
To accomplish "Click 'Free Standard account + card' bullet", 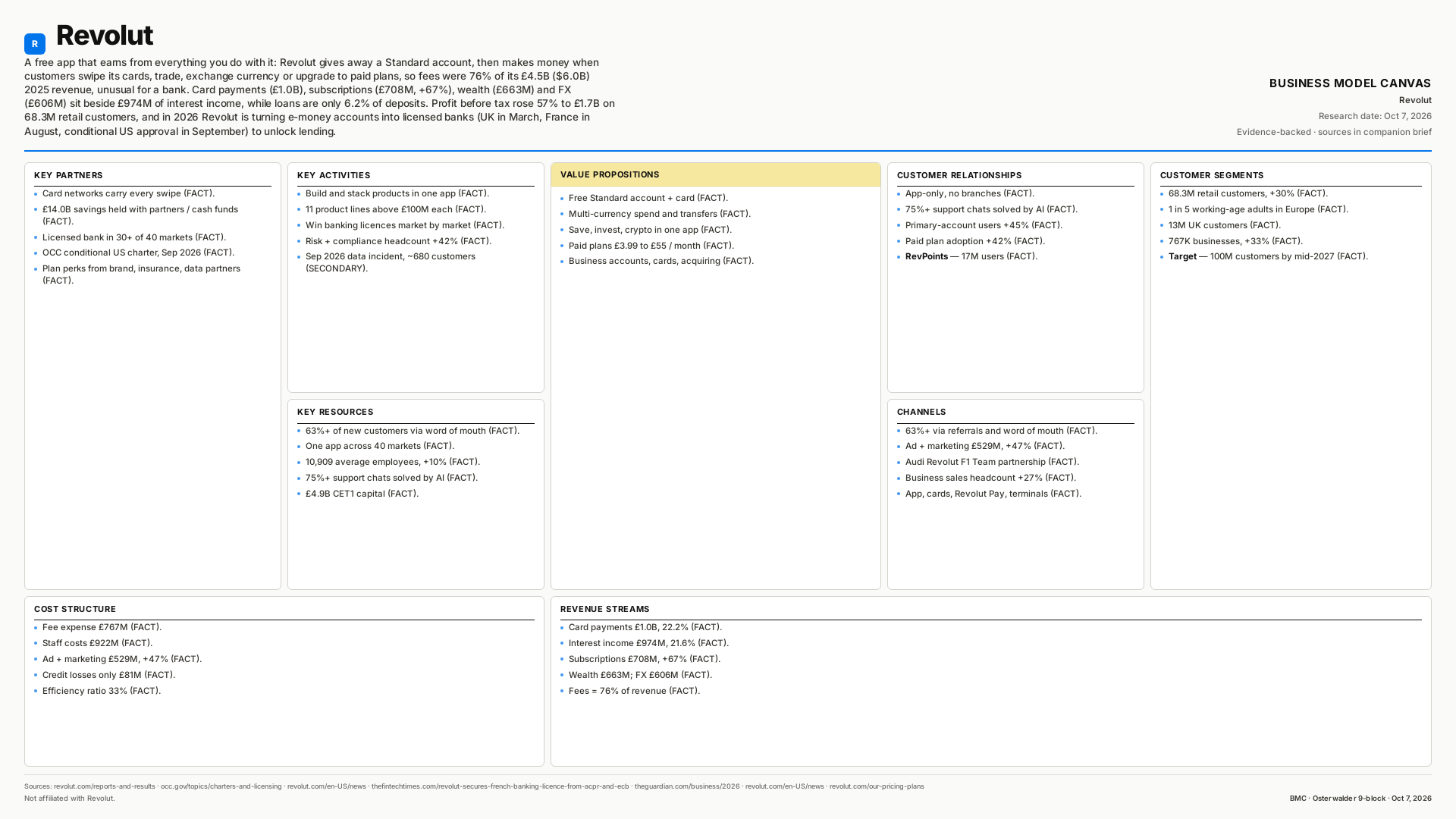I will 648,198.
